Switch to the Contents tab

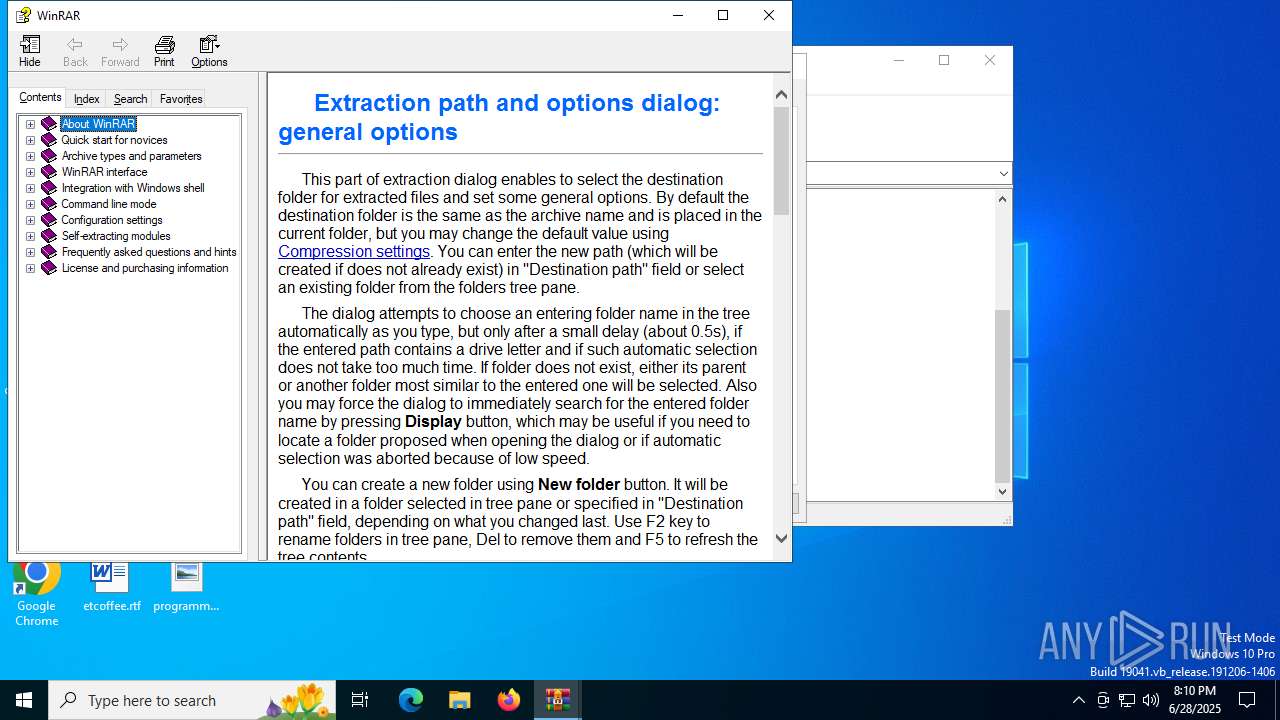point(40,97)
